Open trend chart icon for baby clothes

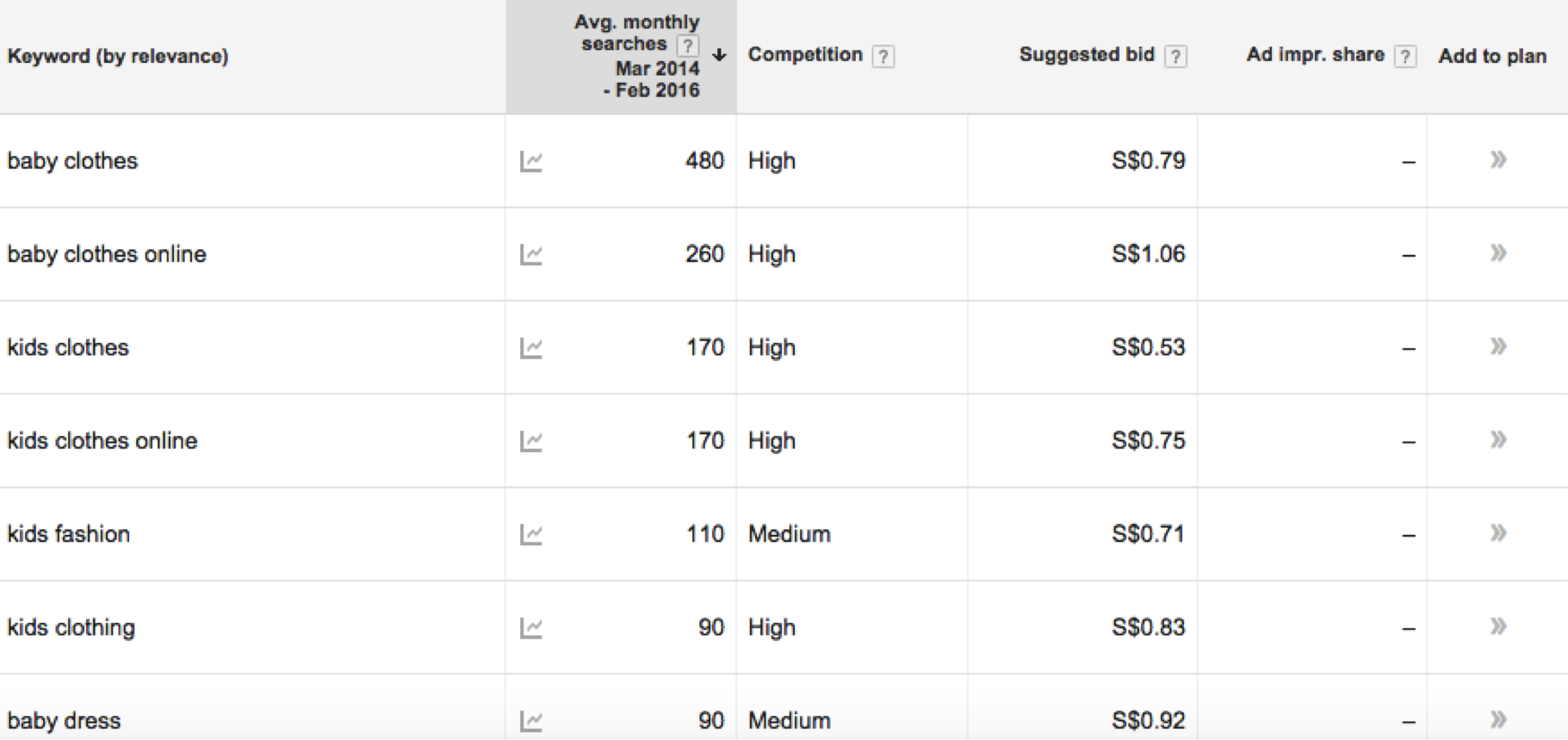[531, 161]
